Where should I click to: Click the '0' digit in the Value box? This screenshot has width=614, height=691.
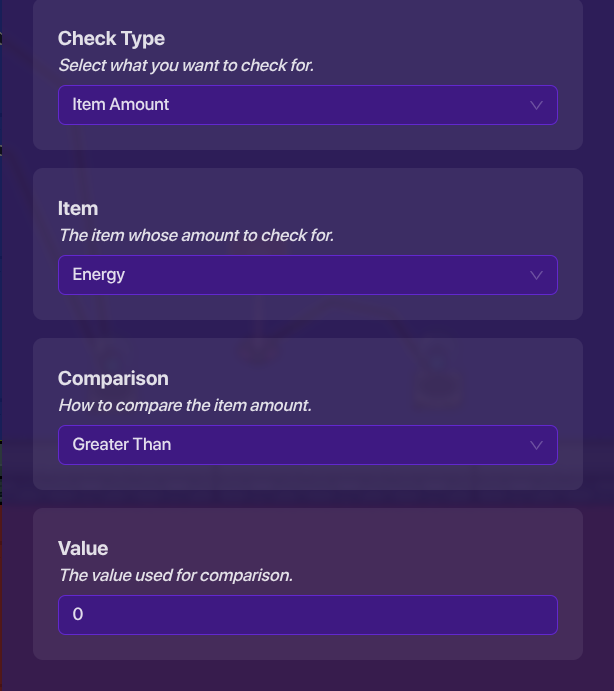tap(78, 615)
